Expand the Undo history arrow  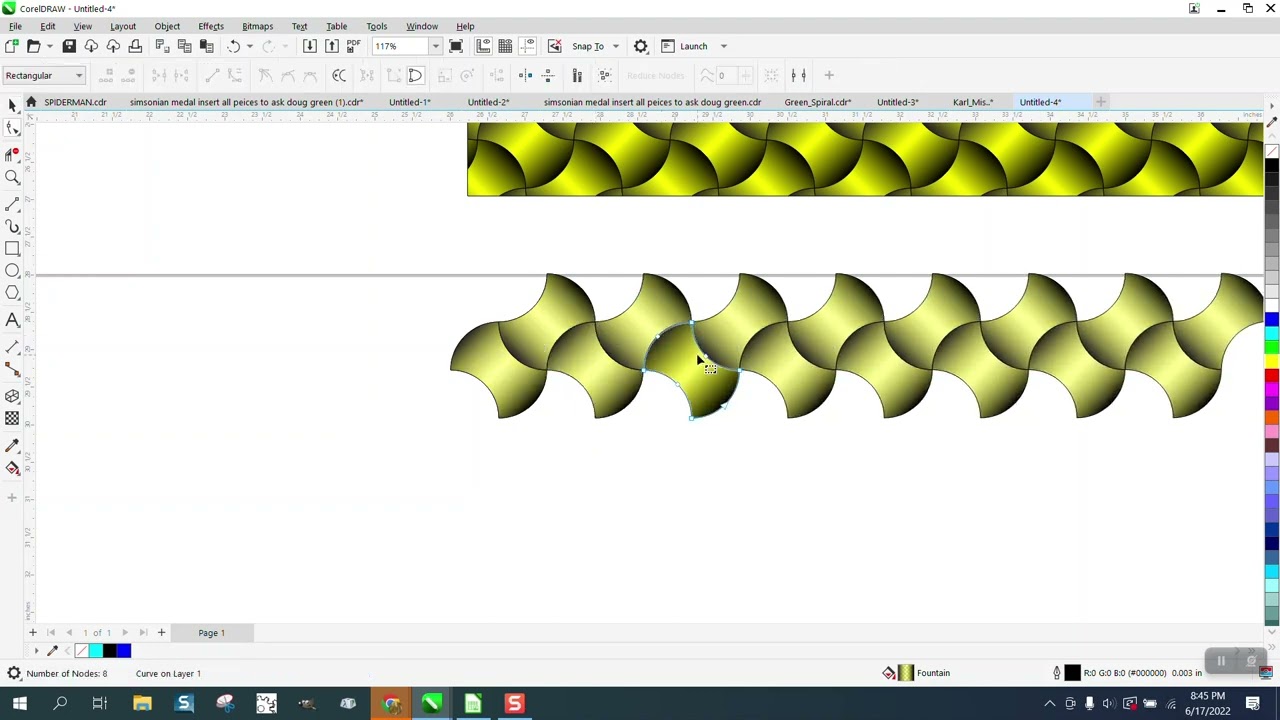[249, 46]
